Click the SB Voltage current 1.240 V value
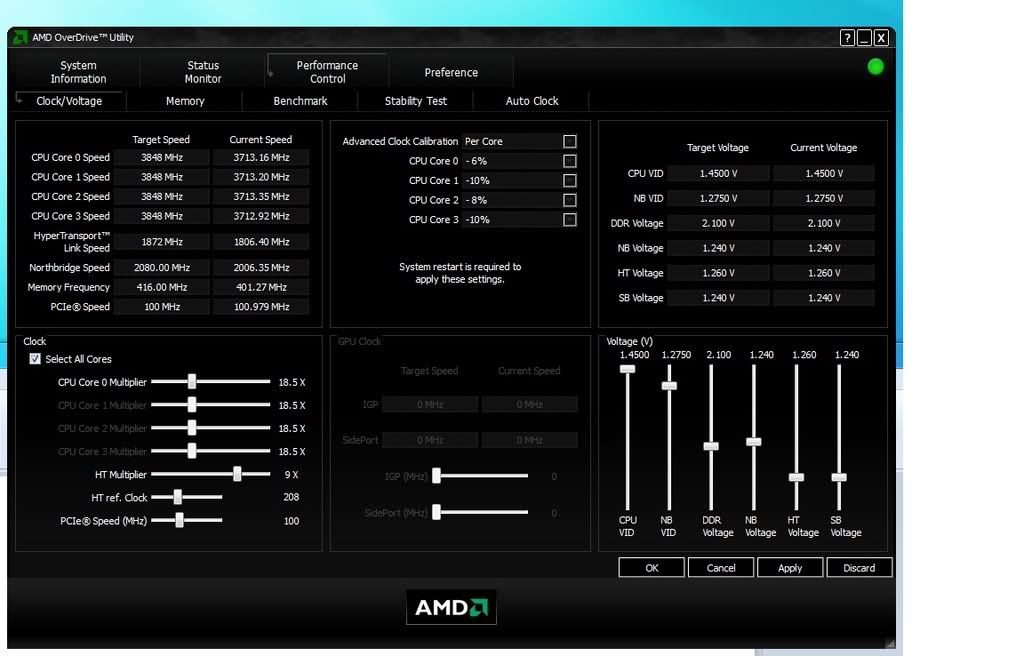This screenshot has height=656, width=1024. coord(824,297)
